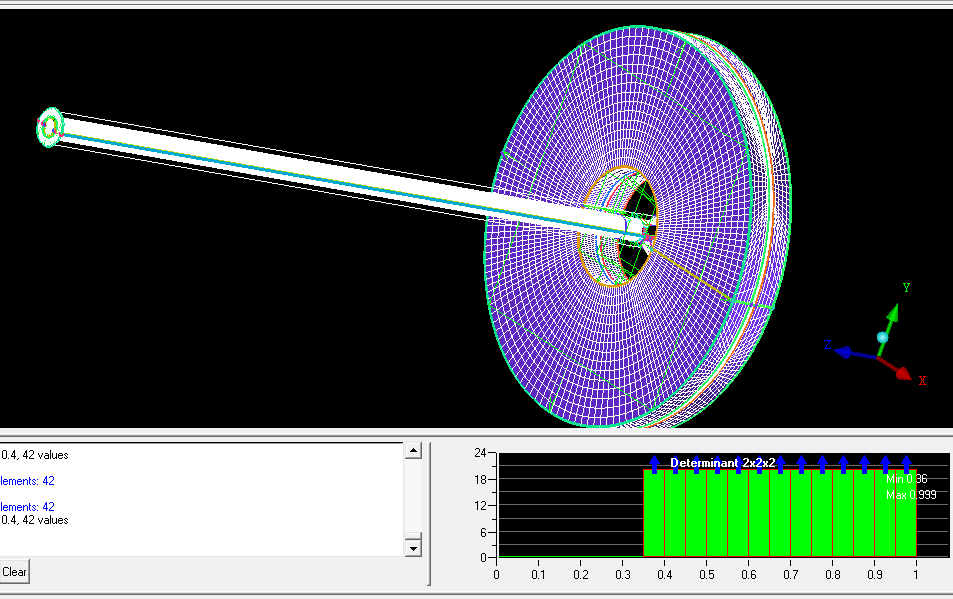Pick the central hub hole of the disk
This screenshot has width=953, height=599.
pyautogui.click(x=632, y=230)
